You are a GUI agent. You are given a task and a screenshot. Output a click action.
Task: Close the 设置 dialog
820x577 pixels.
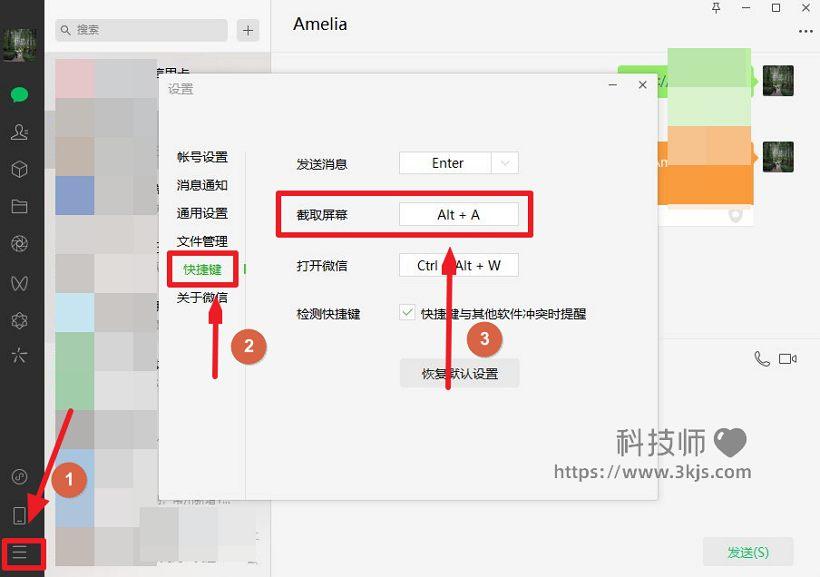pyautogui.click(x=643, y=85)
